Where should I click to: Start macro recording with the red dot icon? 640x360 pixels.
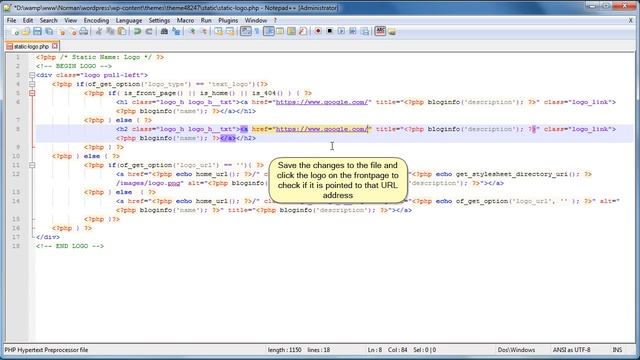click(318, 31)
